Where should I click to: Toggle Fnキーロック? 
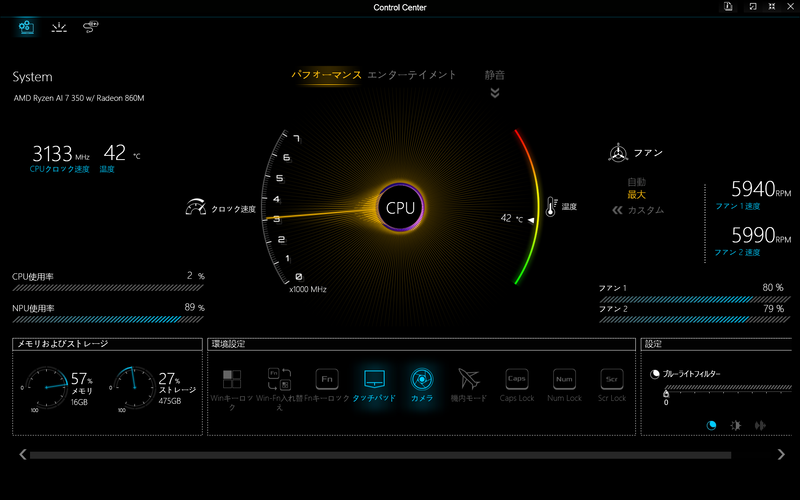[327, 386]
